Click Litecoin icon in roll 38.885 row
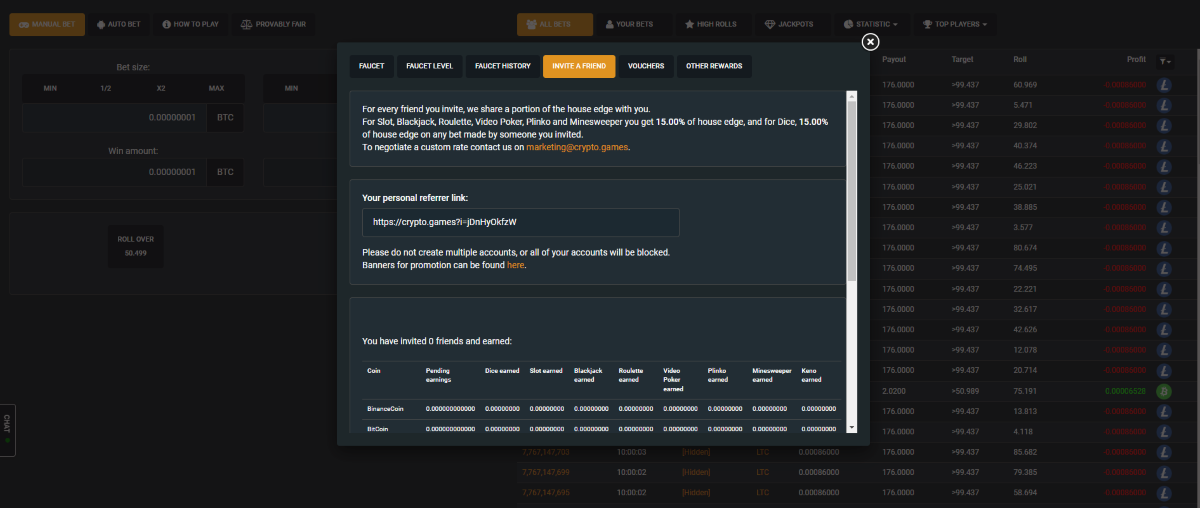This screenshot has height=508, width=1200. 1164,207
